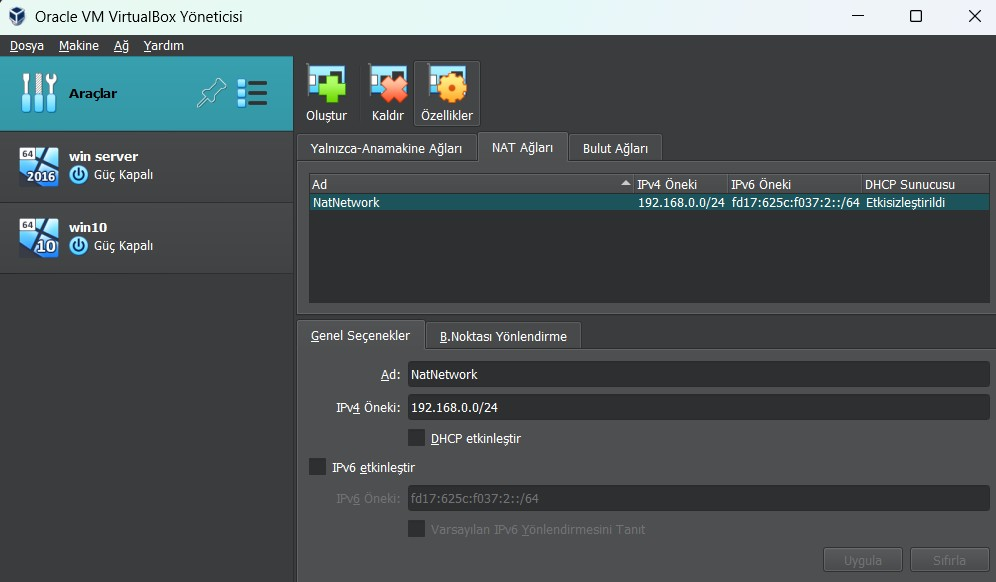Click fd17:625c:f037:2::/64 table cell
Screen dimensions: 996x582
795,203
